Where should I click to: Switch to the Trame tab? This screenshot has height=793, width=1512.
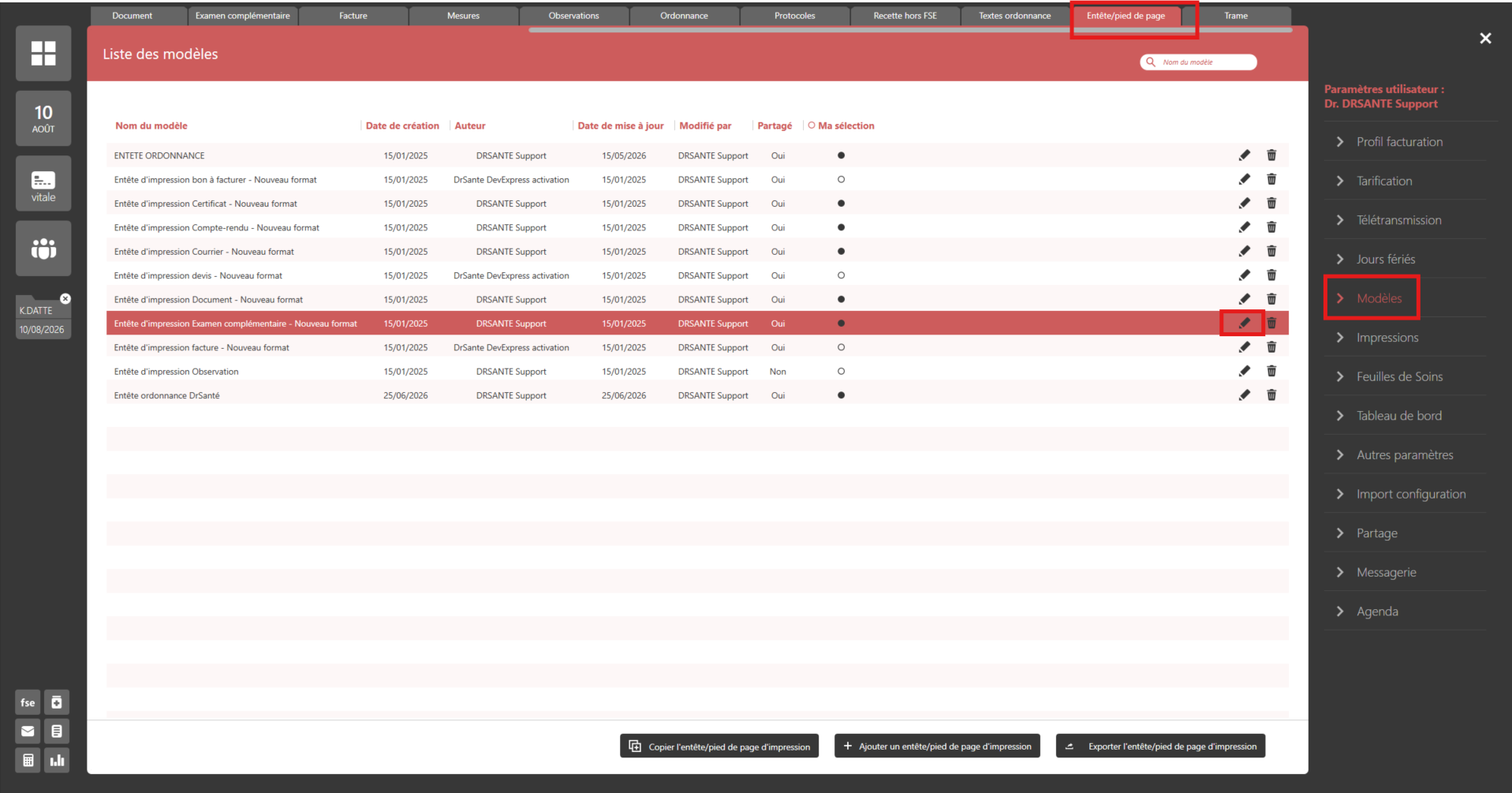tap(1236, 16)
